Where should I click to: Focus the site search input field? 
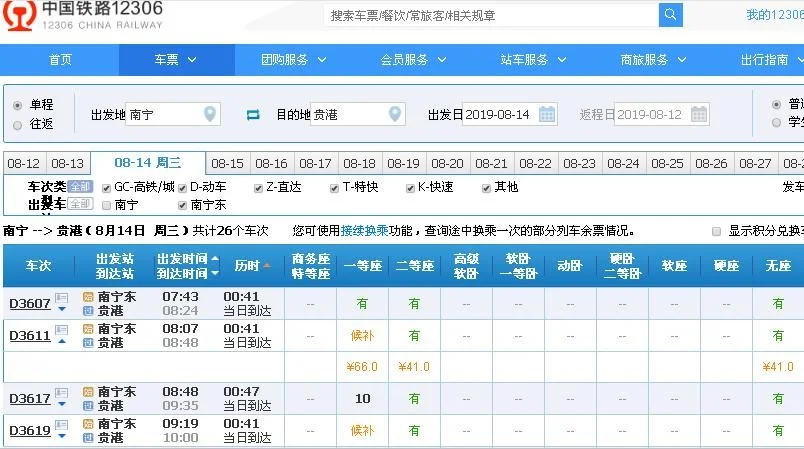coord(491,15)
